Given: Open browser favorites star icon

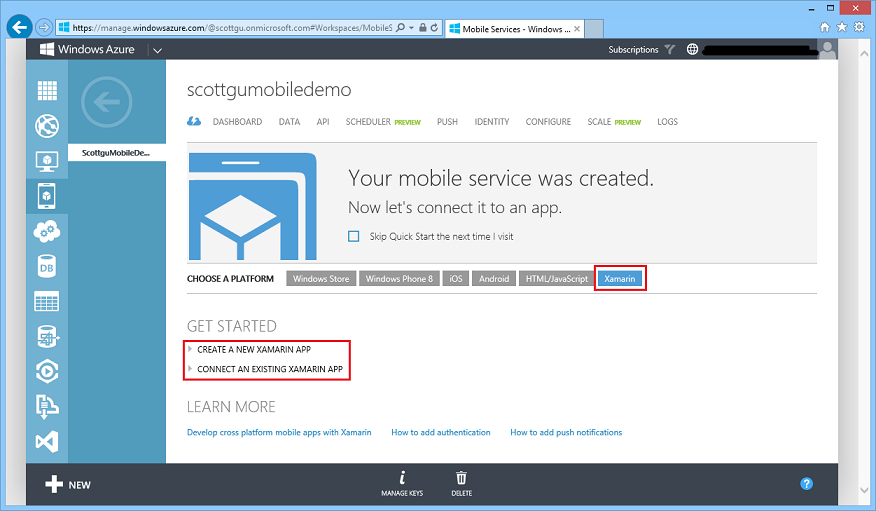Looking at the screenshot, I should 842,27.
